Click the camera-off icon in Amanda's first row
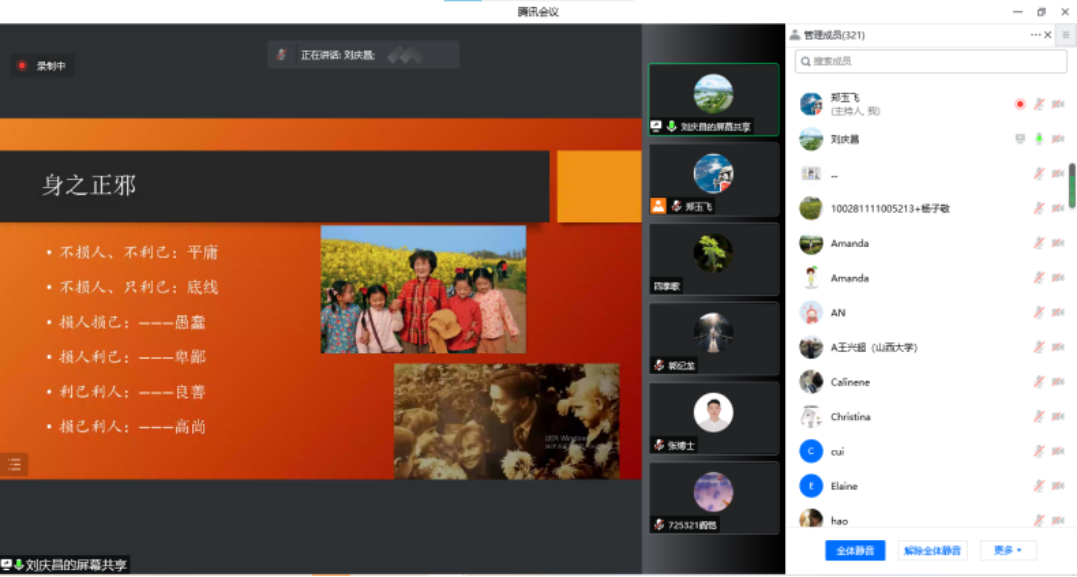Viewport: 1077px width, 577px height. (x=1058, y=243)
